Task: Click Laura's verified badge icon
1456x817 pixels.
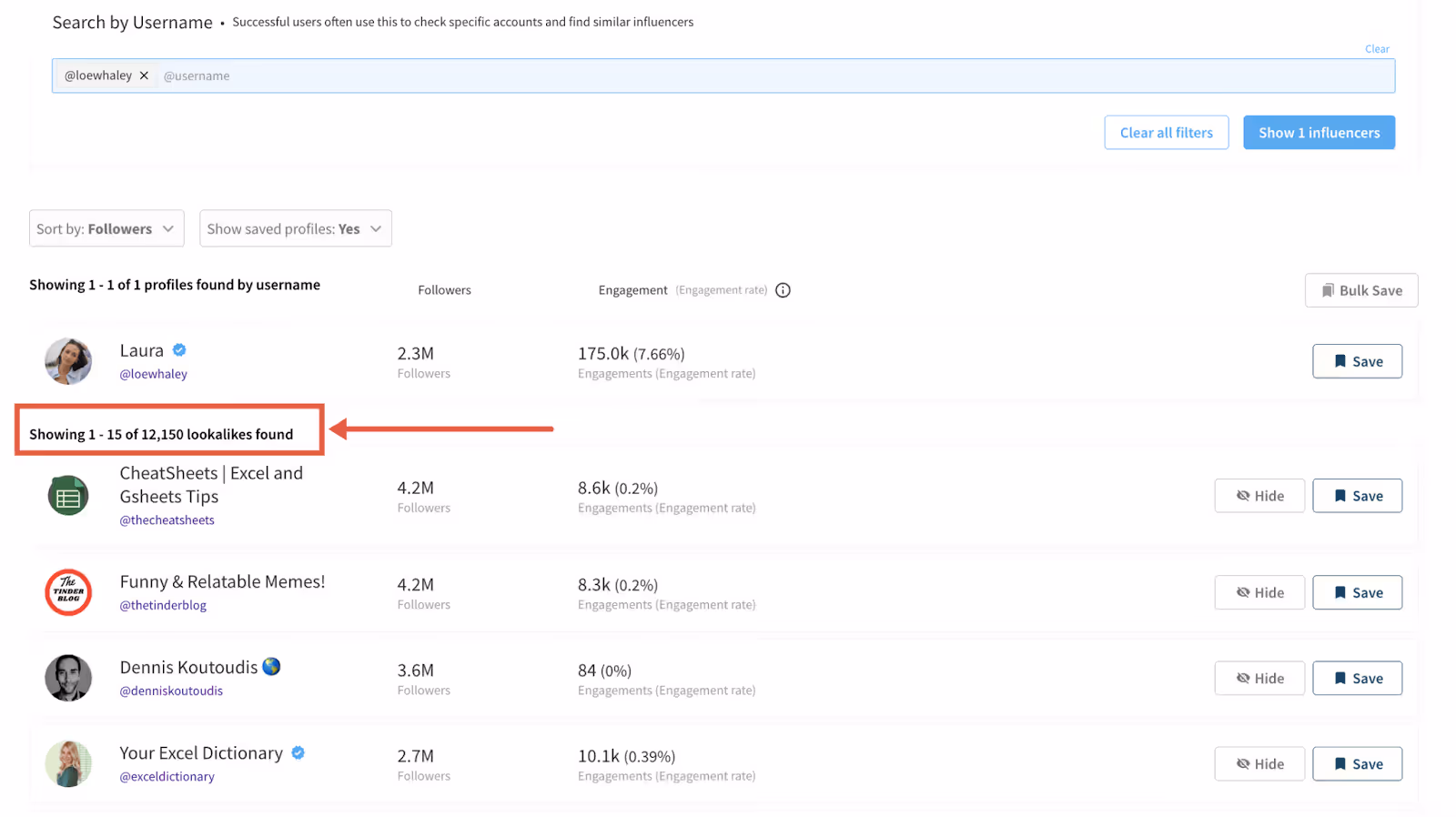Action: click(x=179, y=350)
